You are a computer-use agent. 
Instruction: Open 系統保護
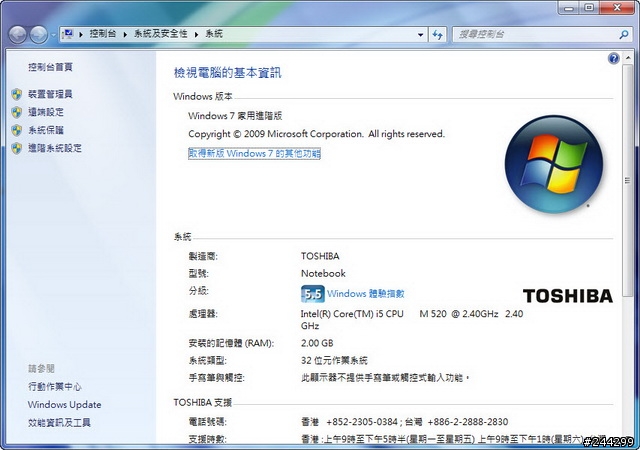coord(46,130)
